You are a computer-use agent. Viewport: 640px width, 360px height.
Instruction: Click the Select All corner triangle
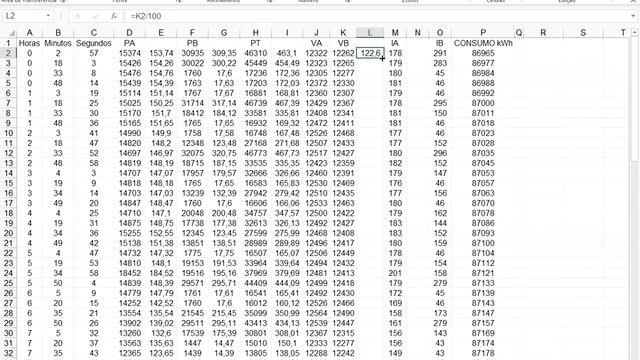[11, 33]
